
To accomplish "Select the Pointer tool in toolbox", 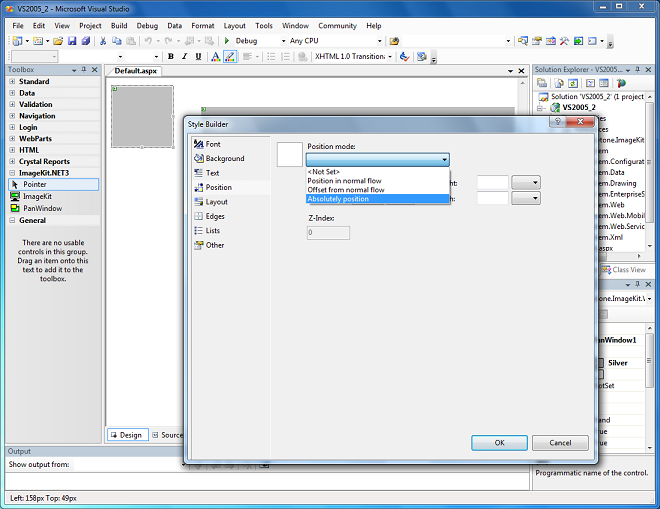I will pyautogui.click(x=53, y=184).
